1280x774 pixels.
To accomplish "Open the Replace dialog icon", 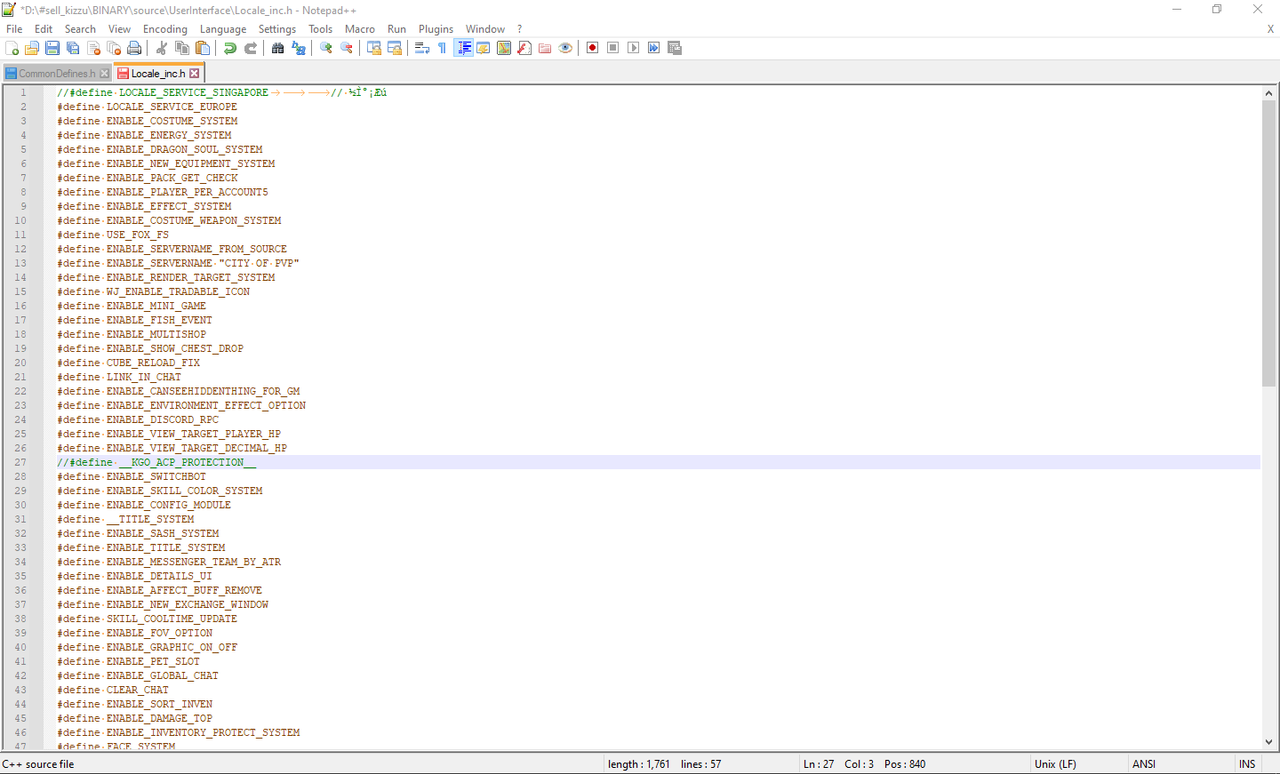I will (298, 48).
